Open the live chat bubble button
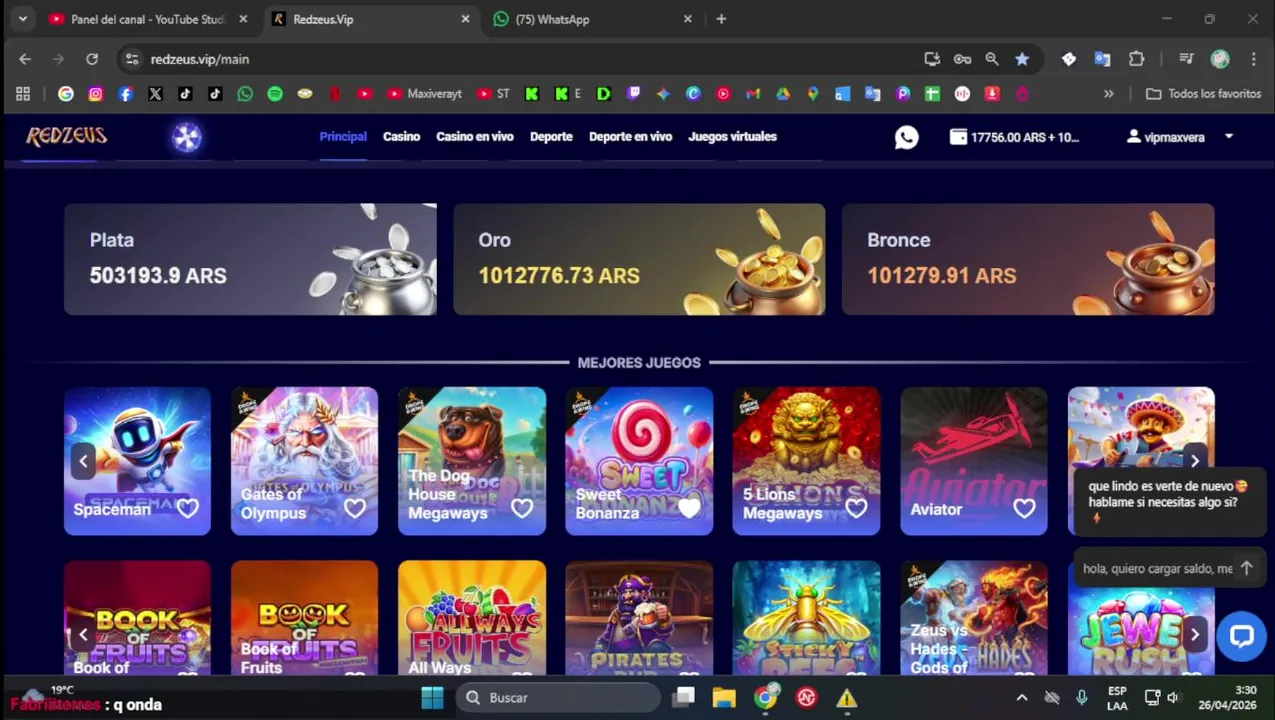The width and height of the screenshot is (1275, 720). [x=1241, y=636]
